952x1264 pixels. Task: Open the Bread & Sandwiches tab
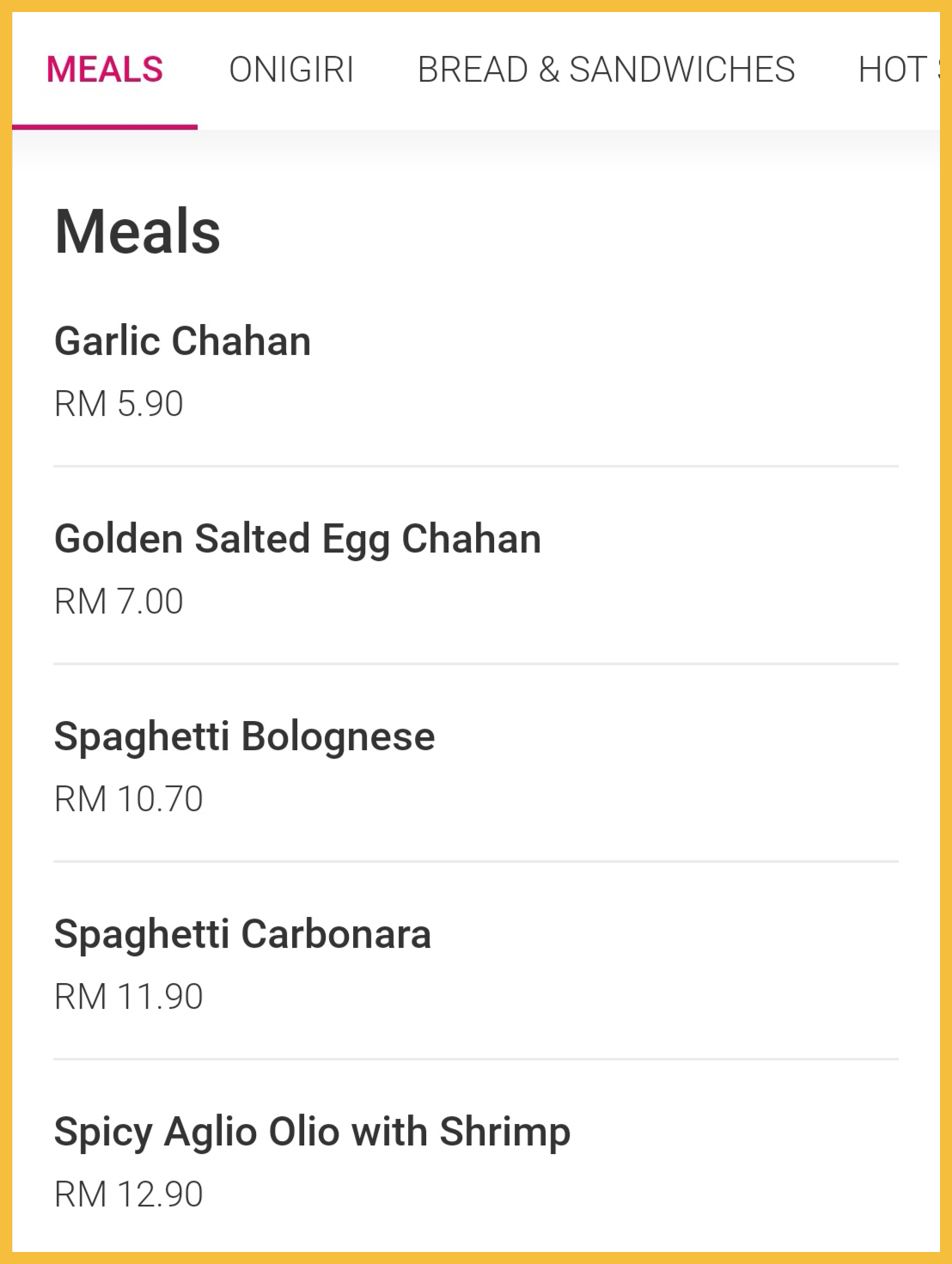[606, 70]
